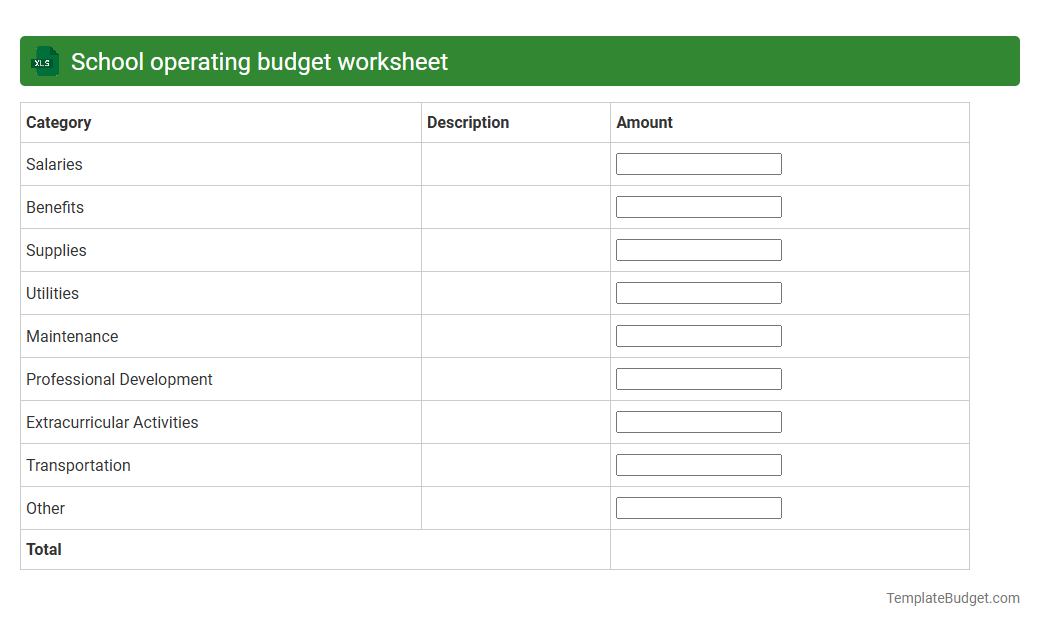The width and height of the screenshot is (1040, 627).
Task: Click the XLS file icon in the header
Action: (43, 61)
